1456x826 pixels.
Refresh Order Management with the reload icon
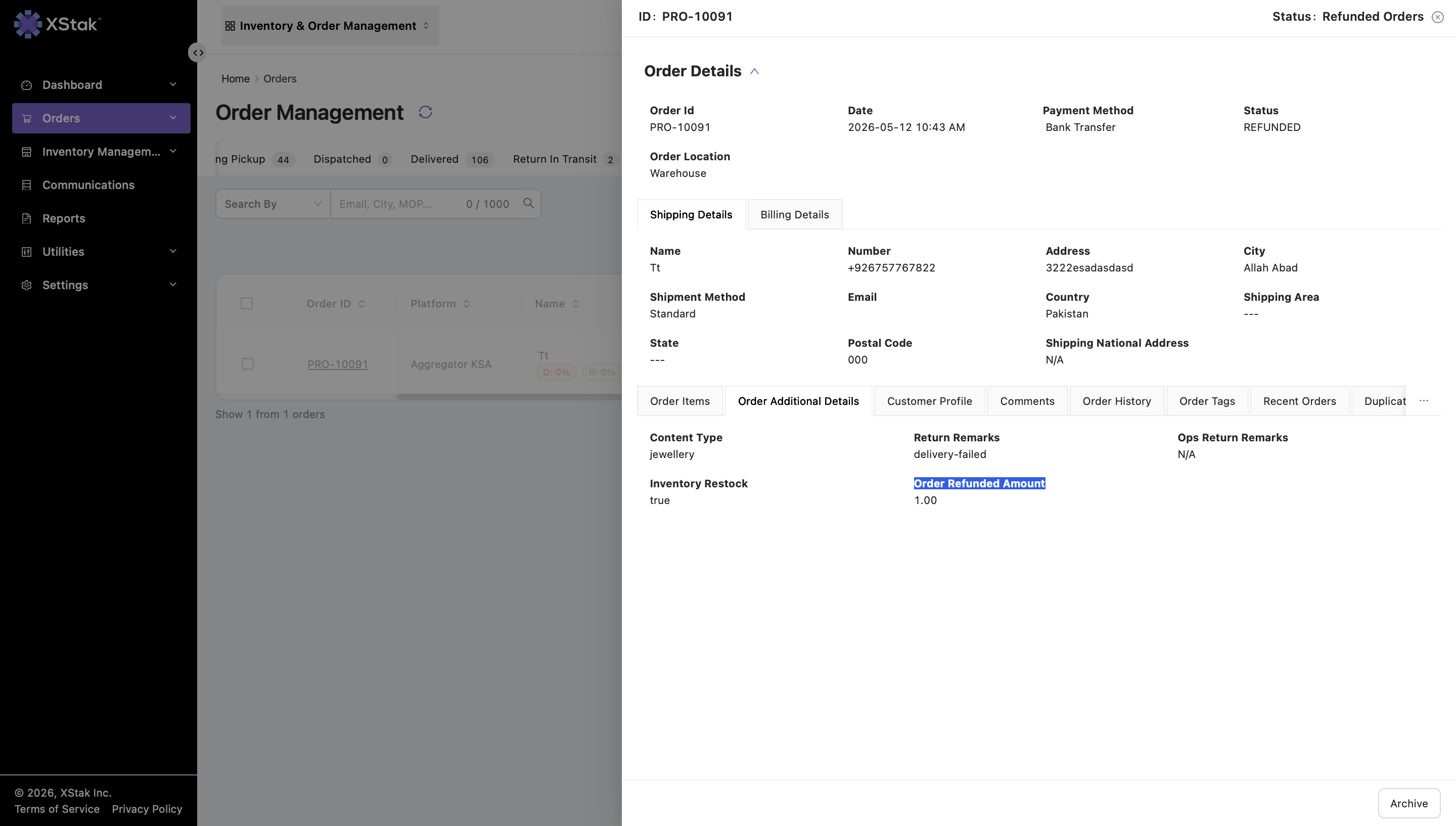[425, 112]
